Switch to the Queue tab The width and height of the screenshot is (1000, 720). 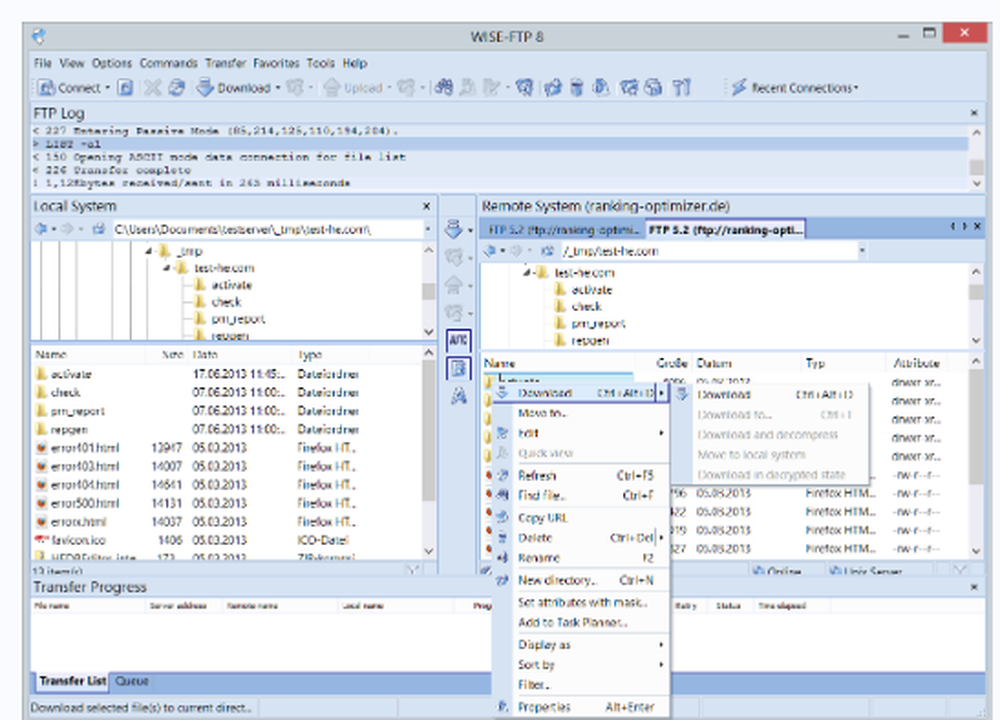[x=132, y=681]
